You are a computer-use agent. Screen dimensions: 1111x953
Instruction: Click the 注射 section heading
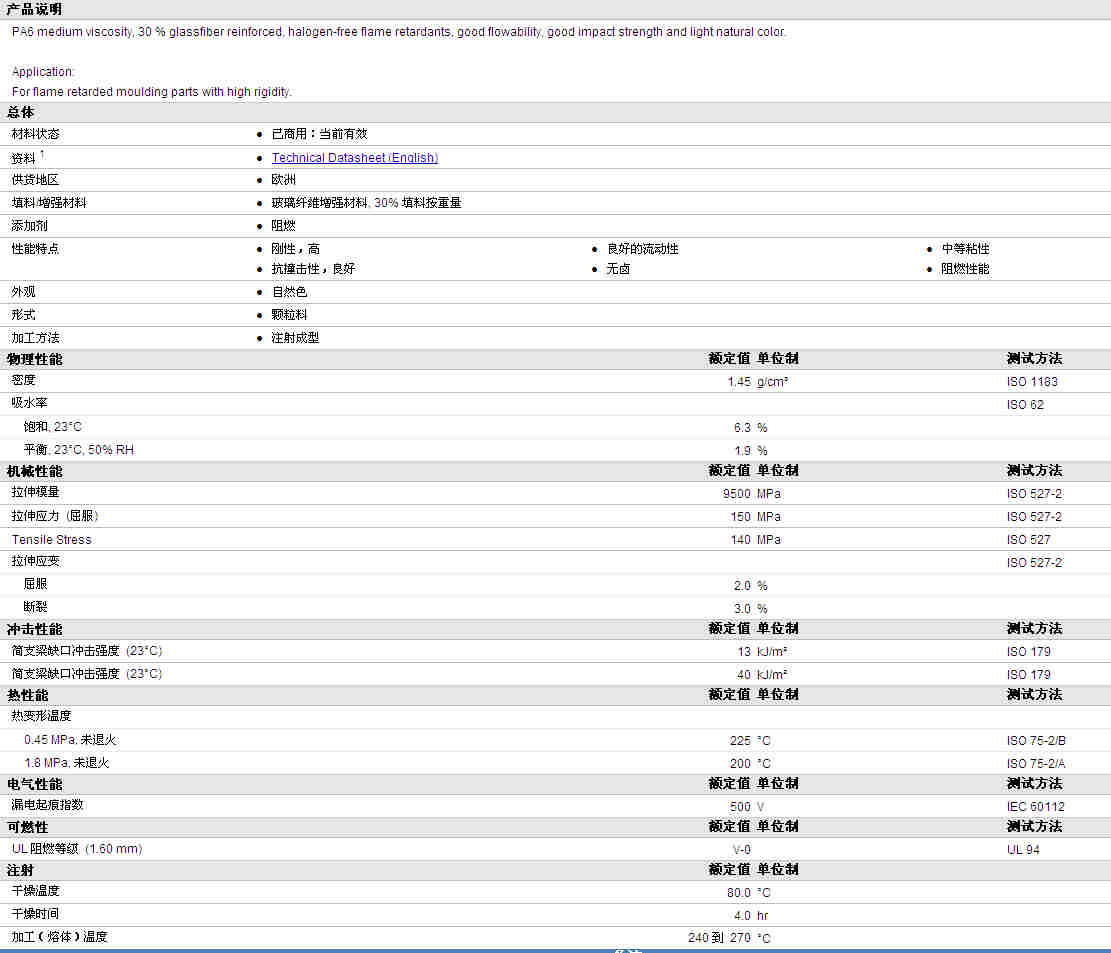[21, 870]
